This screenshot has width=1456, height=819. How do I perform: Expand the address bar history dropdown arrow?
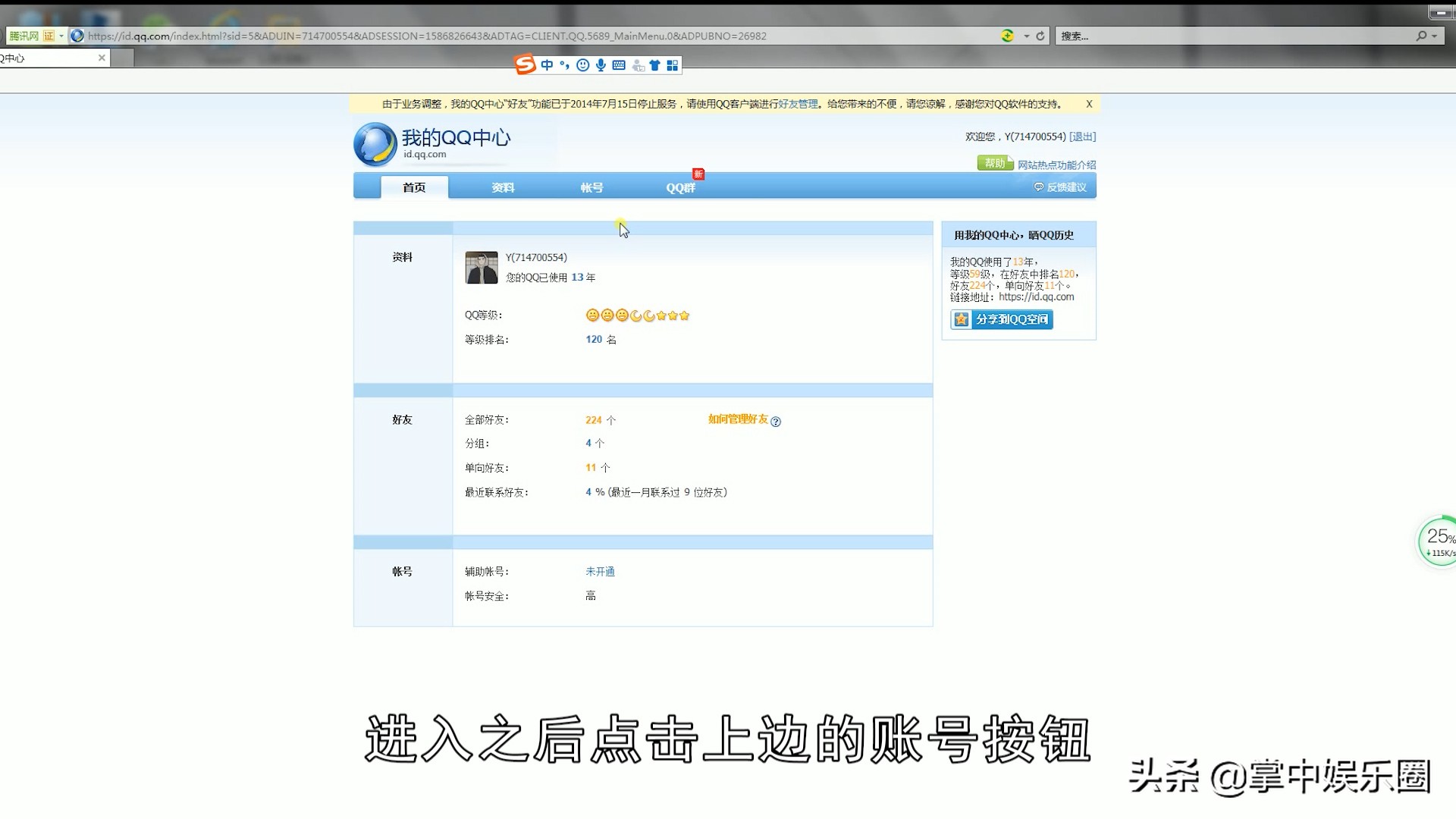click(1026, 36)
